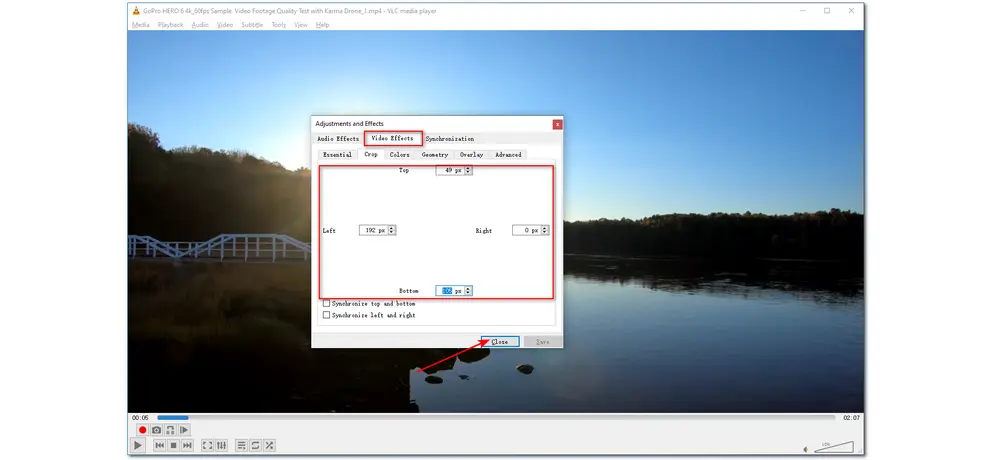Open the Colors sub-tab
The width and height of the screenshot is (1000, 460).
(399, 155)
